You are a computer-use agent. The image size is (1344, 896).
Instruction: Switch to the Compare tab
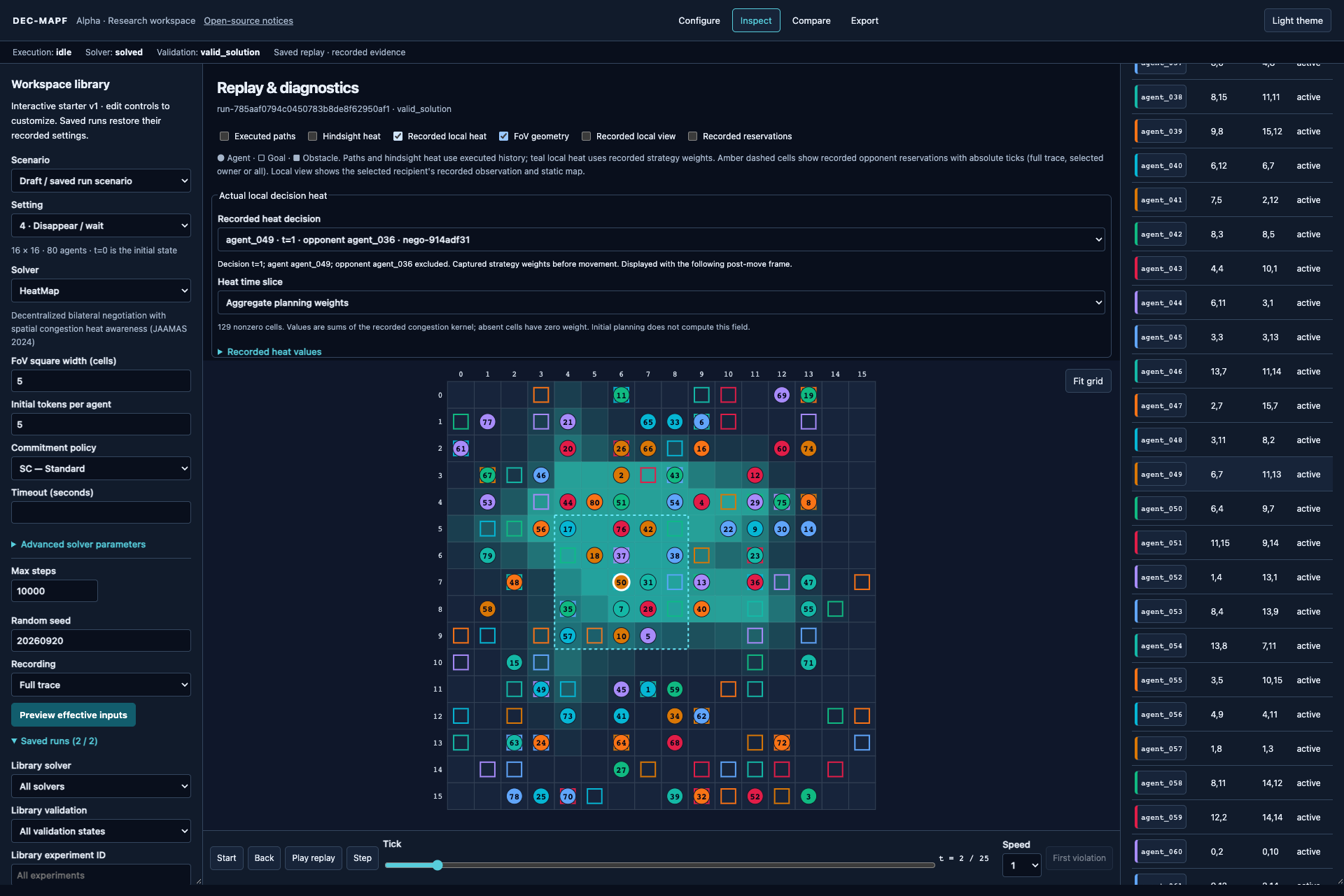tap(811, 20)
